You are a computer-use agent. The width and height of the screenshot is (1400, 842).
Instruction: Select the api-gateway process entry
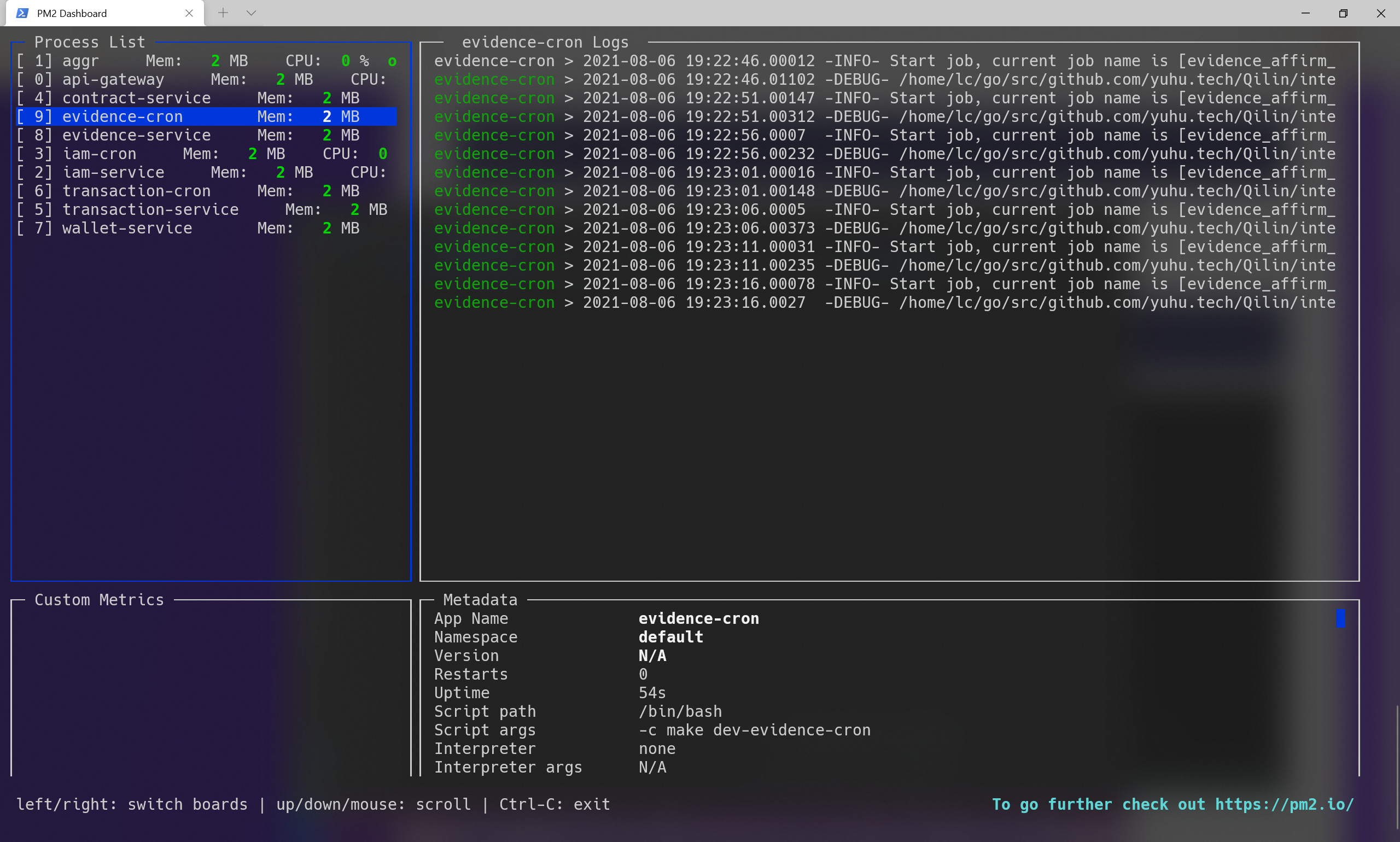coord(112,79)
